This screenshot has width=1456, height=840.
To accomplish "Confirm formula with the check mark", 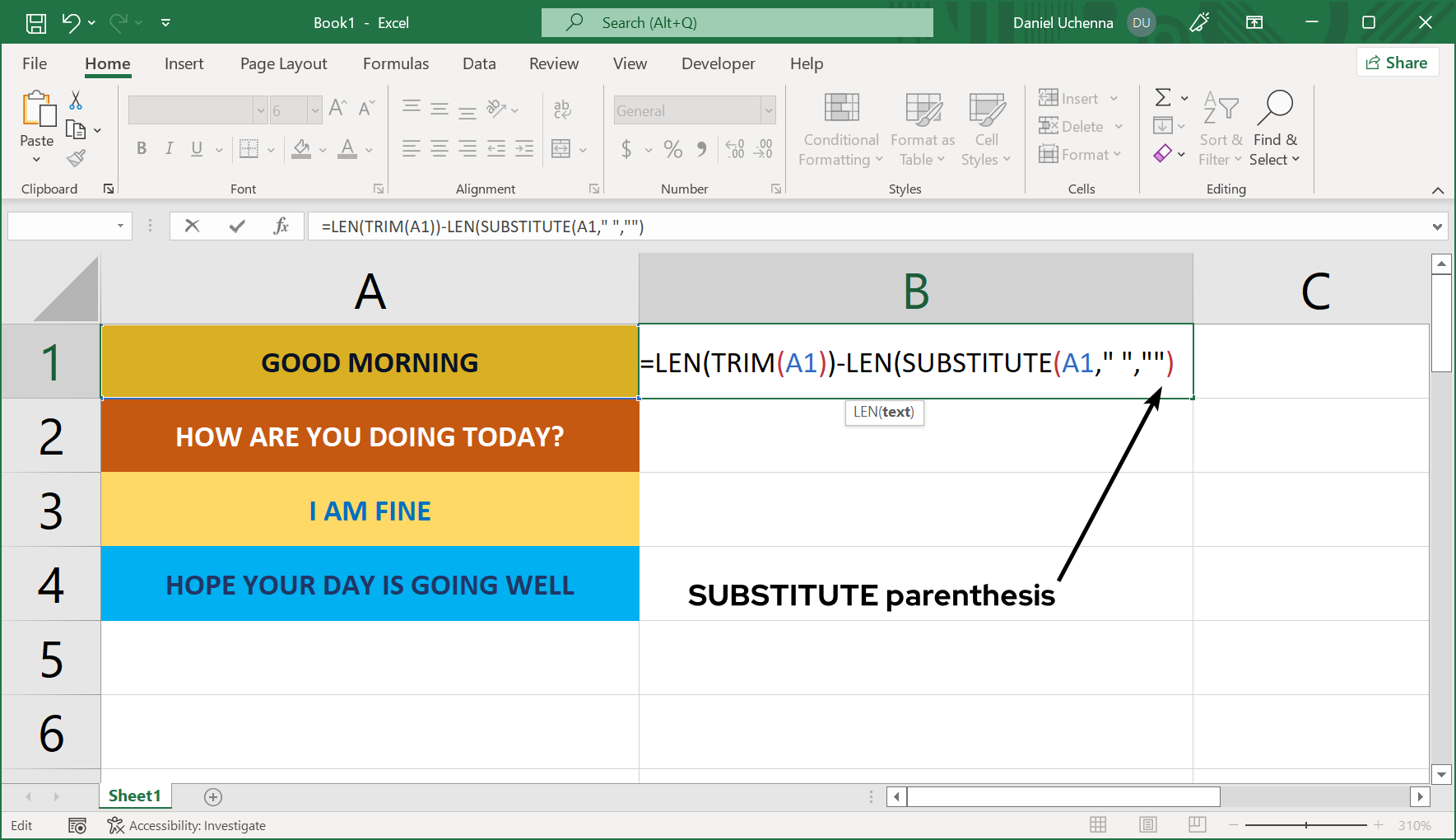I will point(237,226).
